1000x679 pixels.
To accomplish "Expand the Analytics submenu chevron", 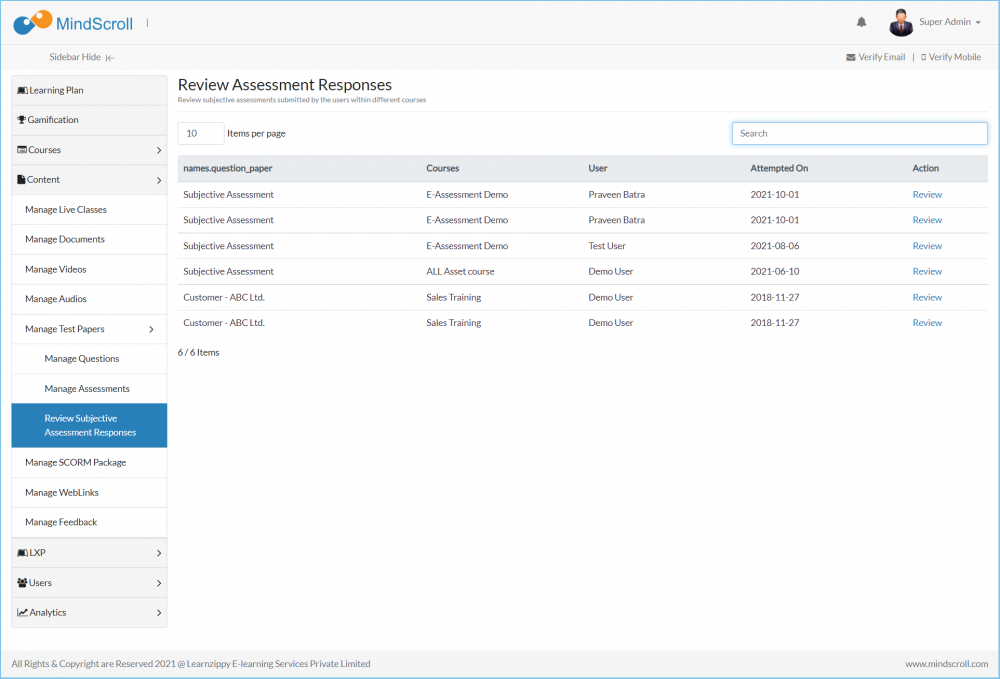I will click(159, 613).
